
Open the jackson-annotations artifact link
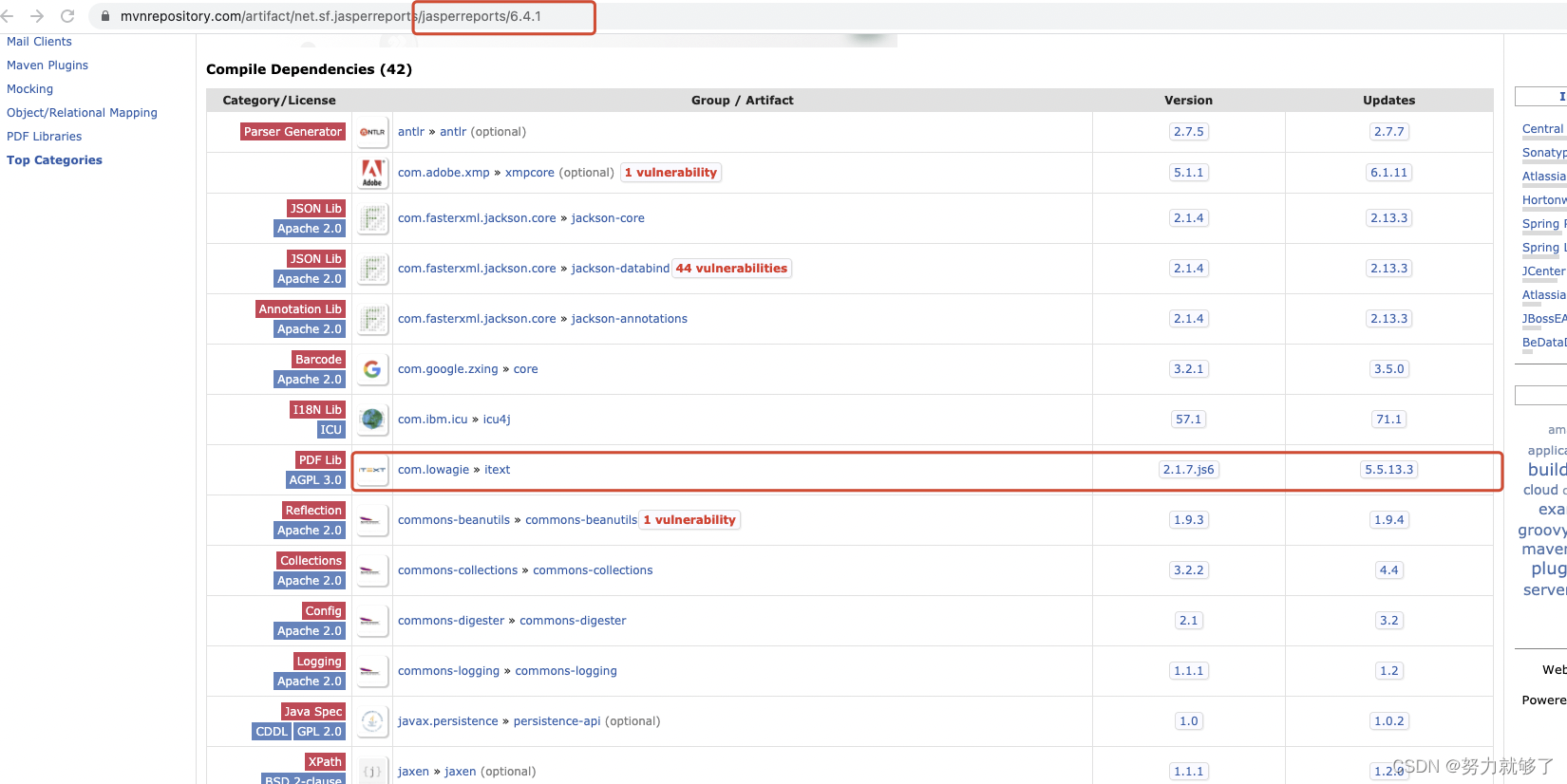click(630, 319)
